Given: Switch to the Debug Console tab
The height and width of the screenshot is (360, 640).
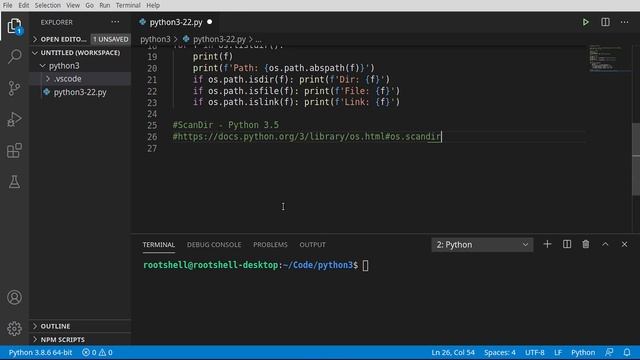Looking at the screenshot, I should [214, 244].
